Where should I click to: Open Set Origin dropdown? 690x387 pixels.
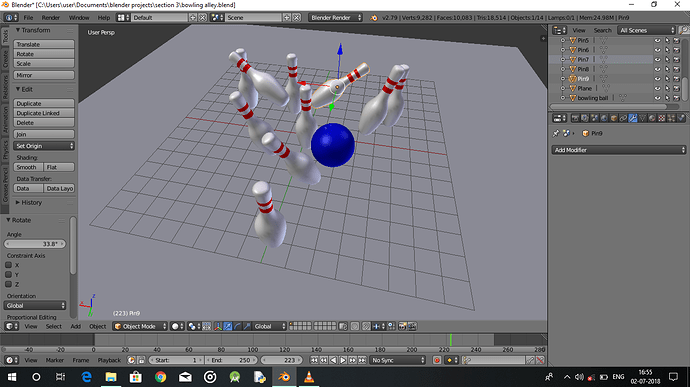click(44, 146)
